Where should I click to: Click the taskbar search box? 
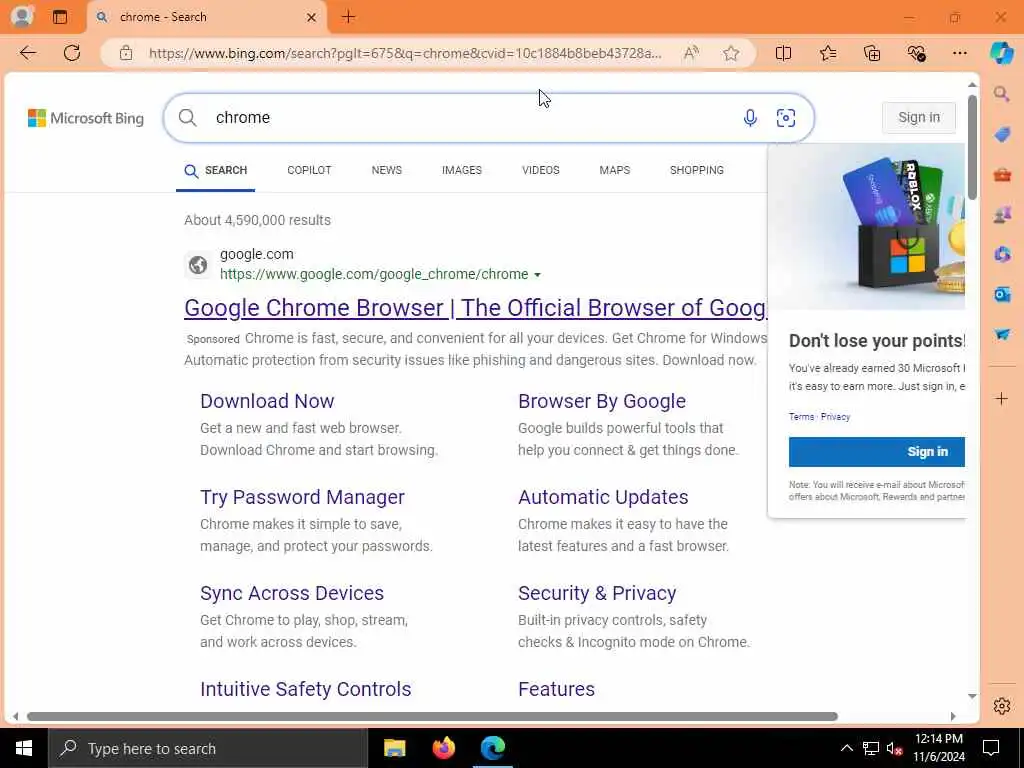coord(208,748)
